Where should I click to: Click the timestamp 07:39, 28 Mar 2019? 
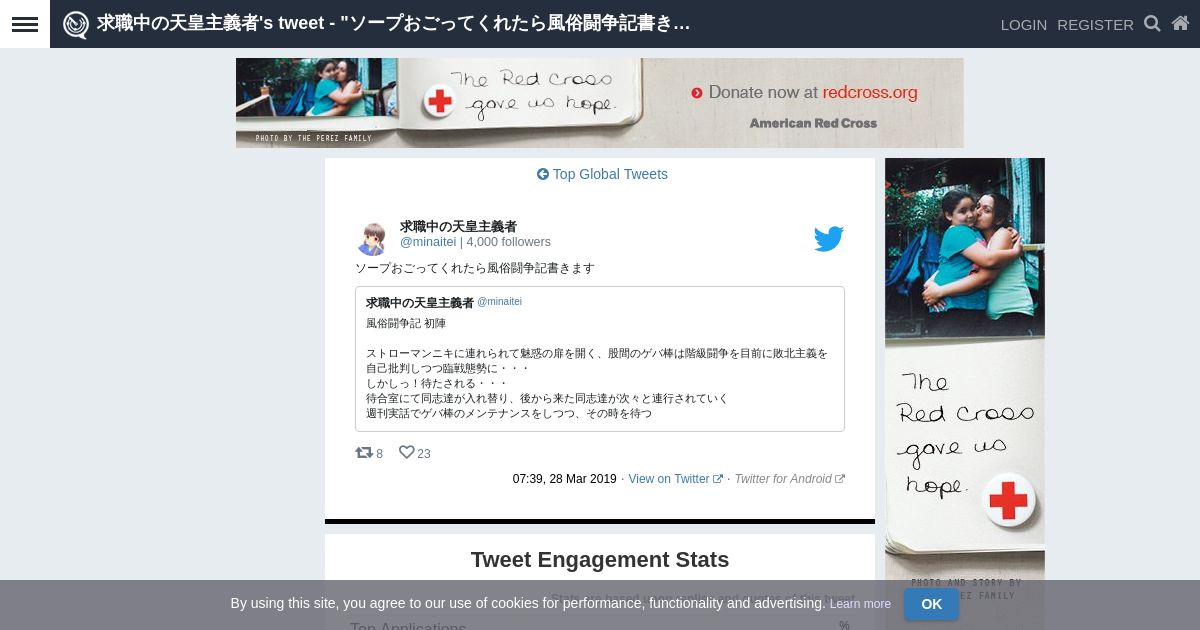click(x=564, y=479)
